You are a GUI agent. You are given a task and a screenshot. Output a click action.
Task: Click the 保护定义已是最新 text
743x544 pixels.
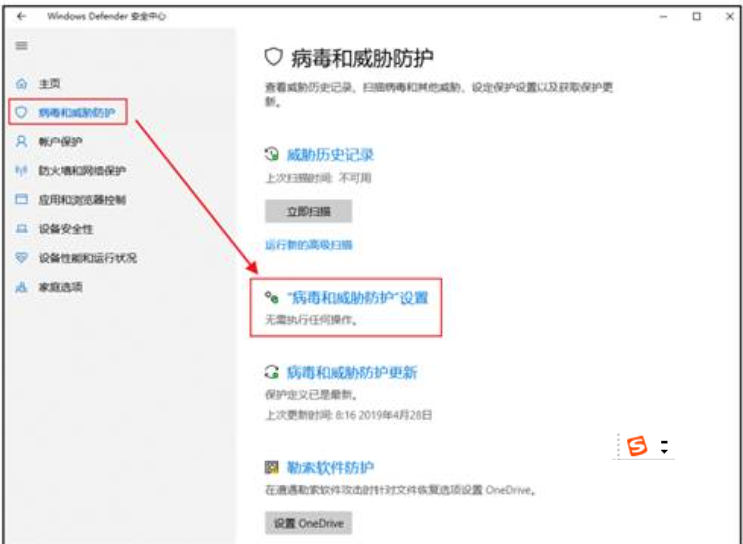coord(311,394)
